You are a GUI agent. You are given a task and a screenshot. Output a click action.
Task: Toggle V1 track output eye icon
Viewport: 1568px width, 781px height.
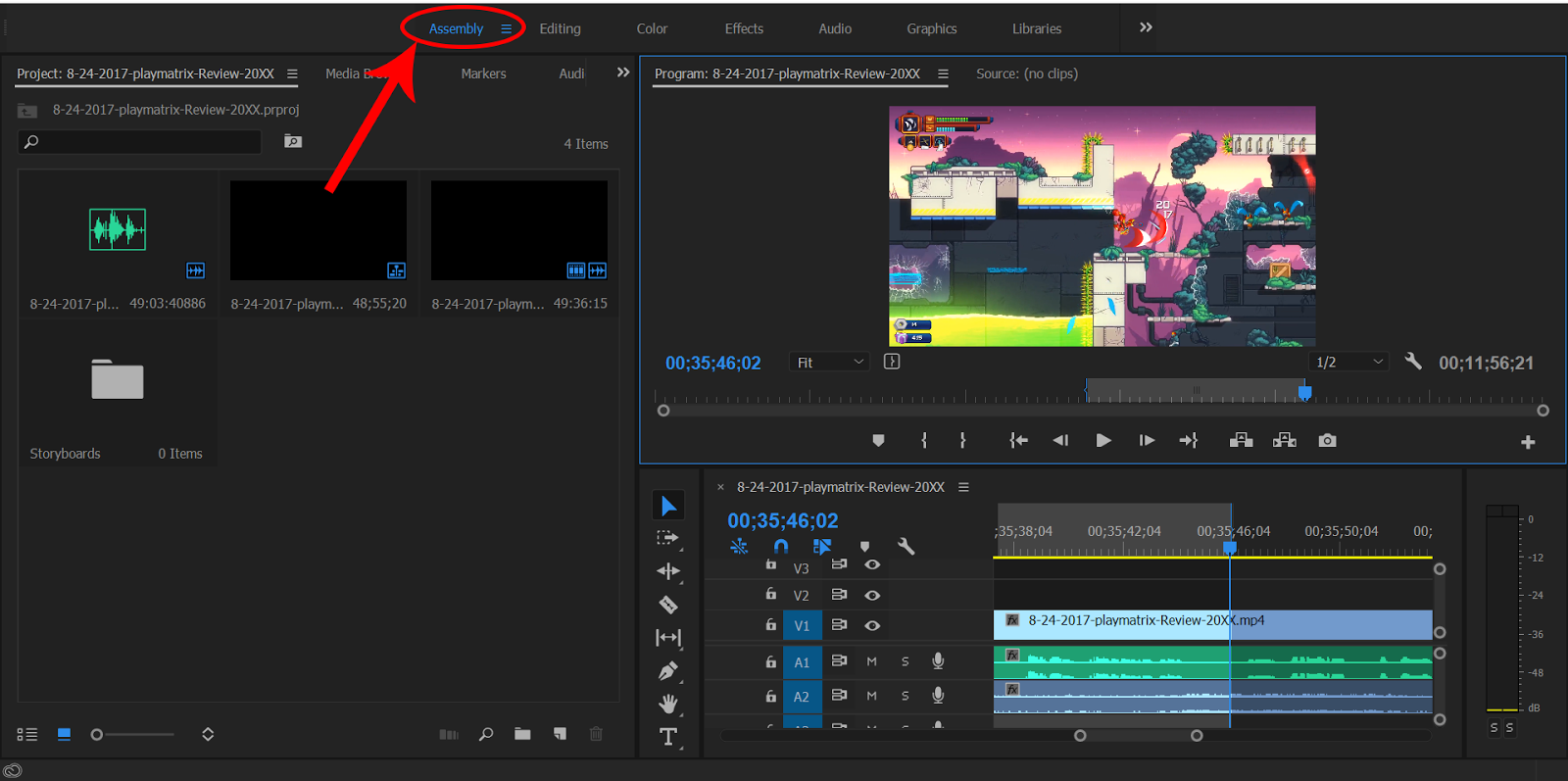tap(872, 625)
